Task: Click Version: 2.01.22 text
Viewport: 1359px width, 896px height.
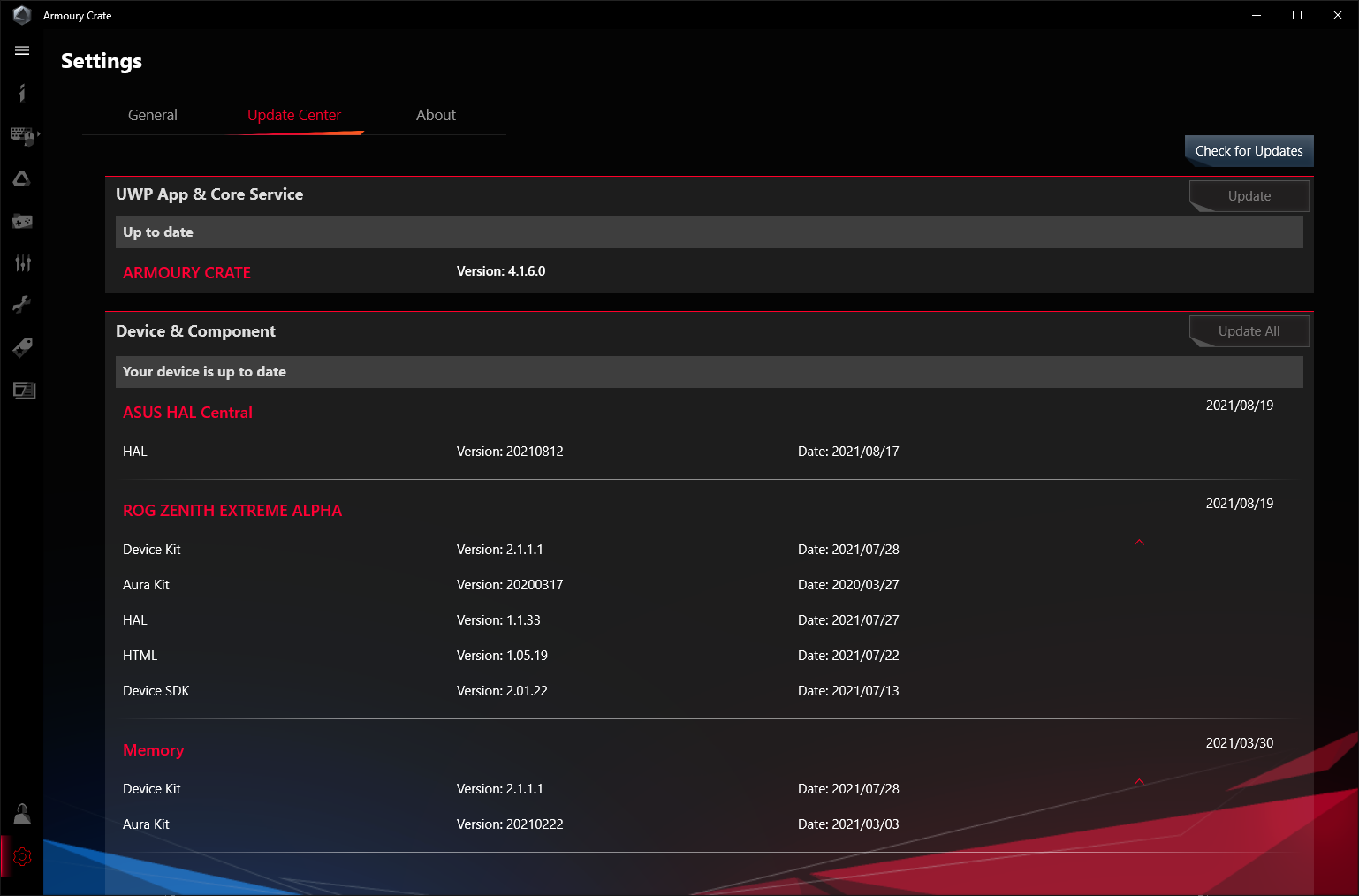Action: click(x=502, y=691)
